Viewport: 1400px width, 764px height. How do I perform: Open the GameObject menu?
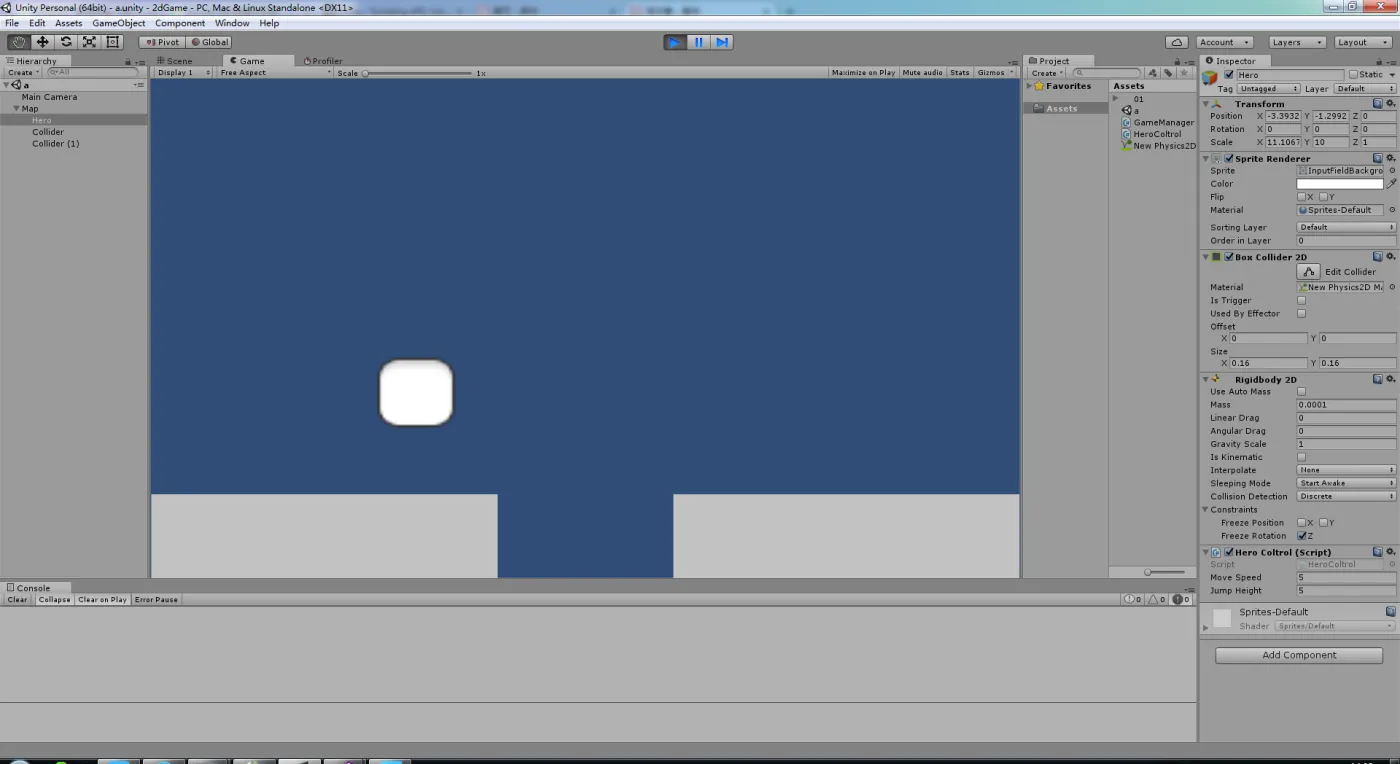[x=118, y=23]
